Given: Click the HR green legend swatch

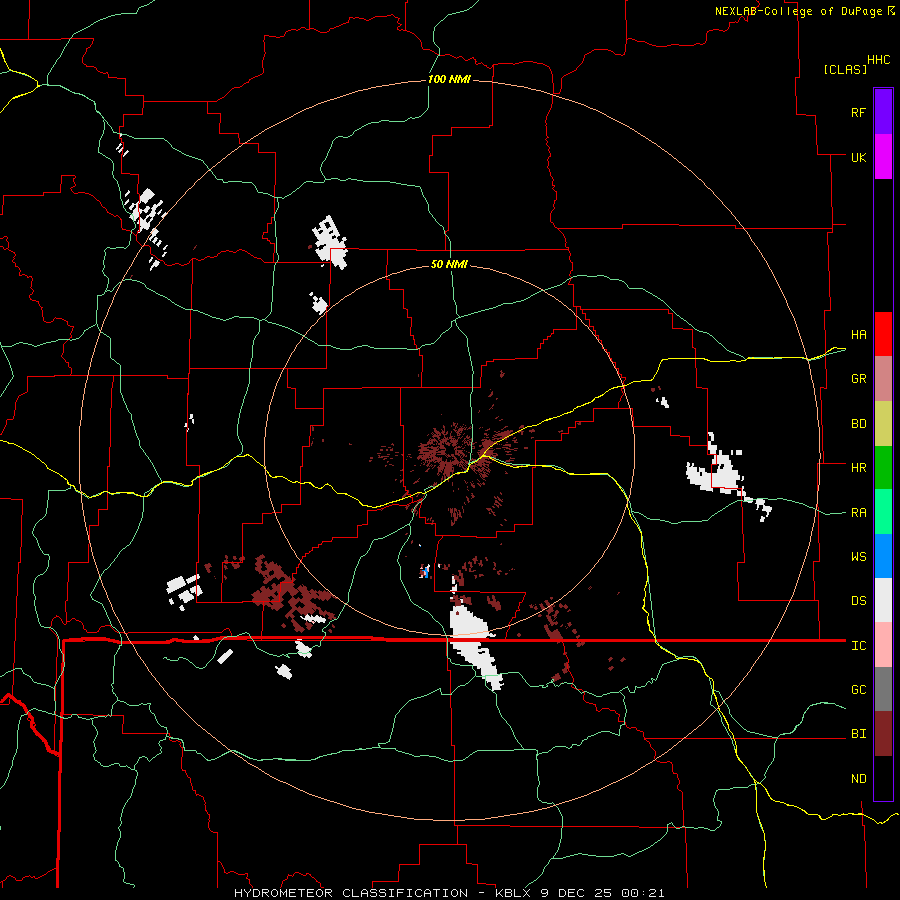Looking at the screenshot, I should click(x=883, y=468).
